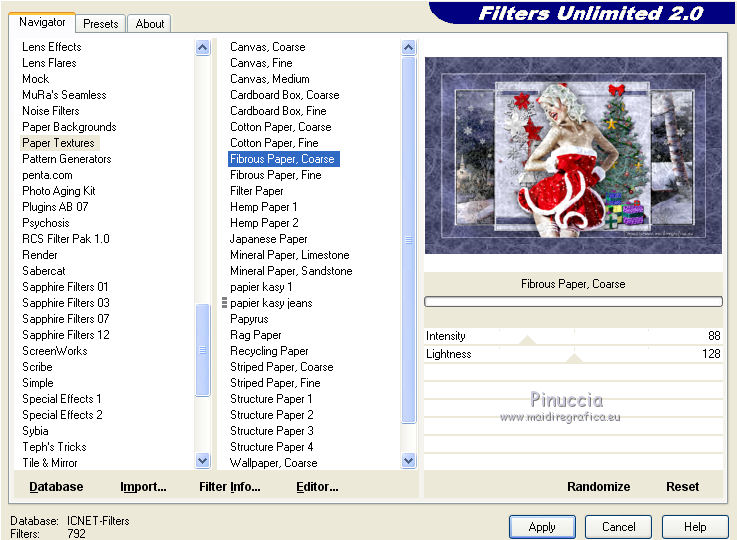The width and height of the screenshot is (737, 540).
Task: Choose the Canvas, Medium filter
Action: tap(270, 79)
